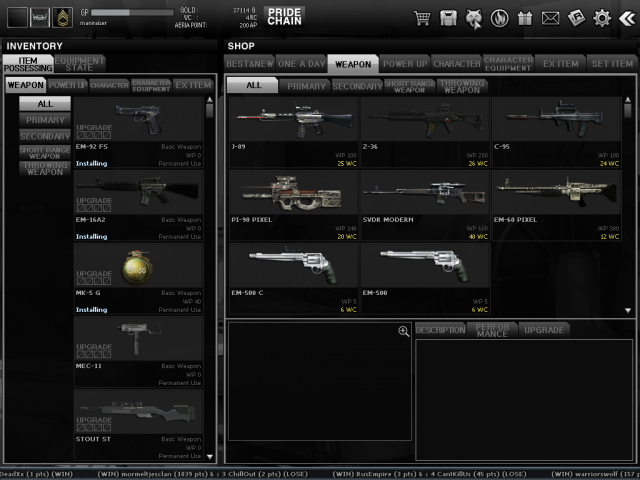Select the SVDR MODERN sniper rifle
This screenshot has height=480, width=640.
425,198
